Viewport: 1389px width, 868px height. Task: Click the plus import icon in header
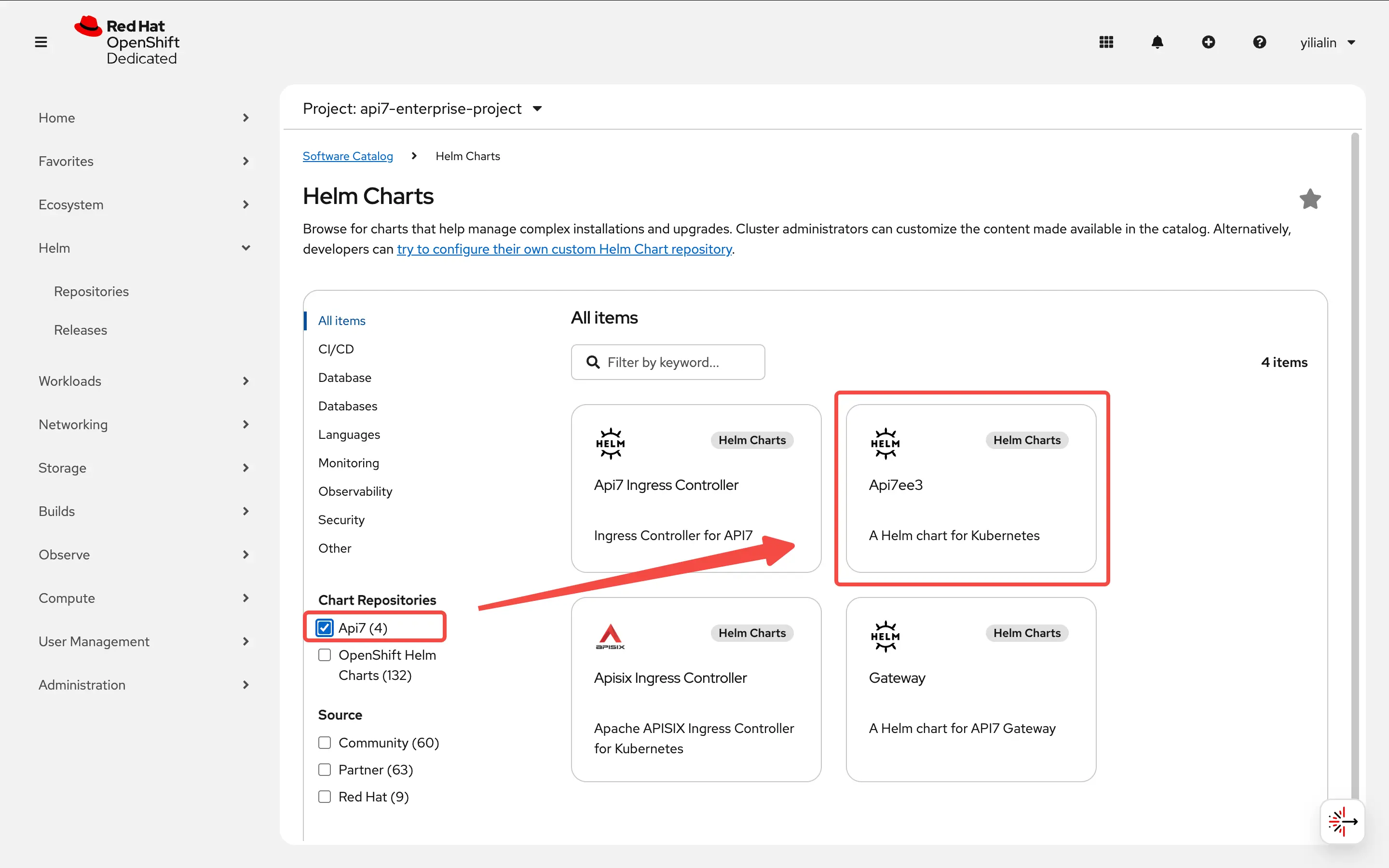coord(1208,42)
